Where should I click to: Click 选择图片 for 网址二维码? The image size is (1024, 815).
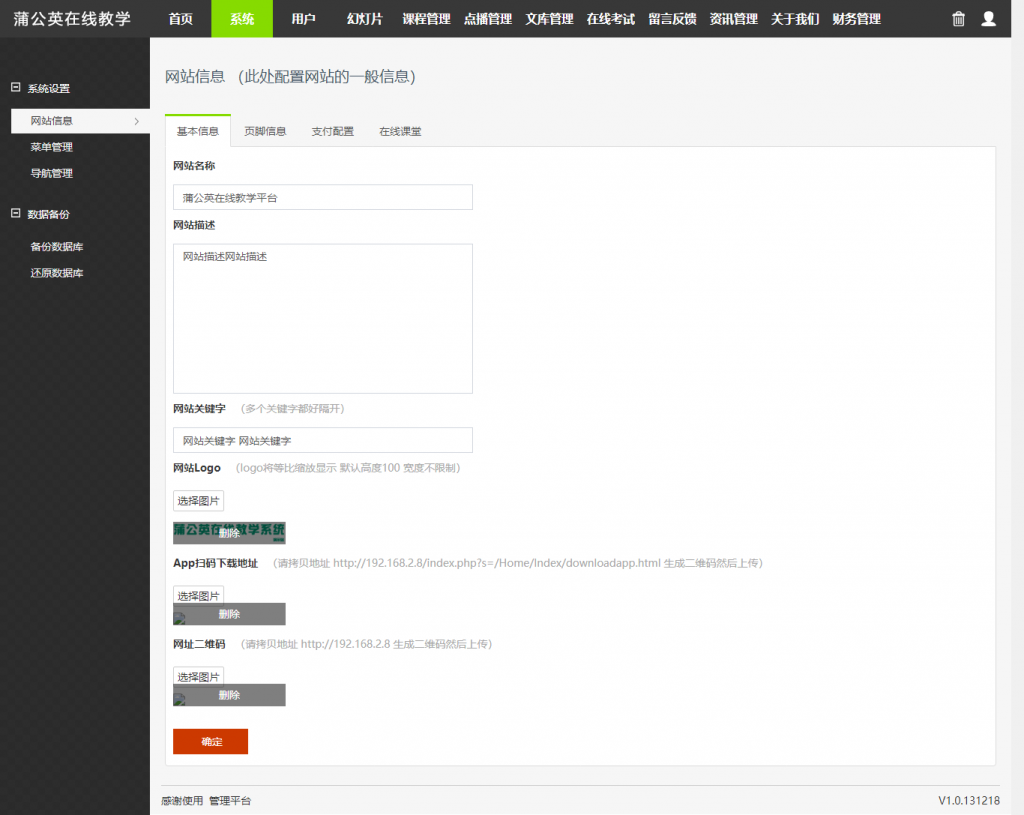point(198,677)
